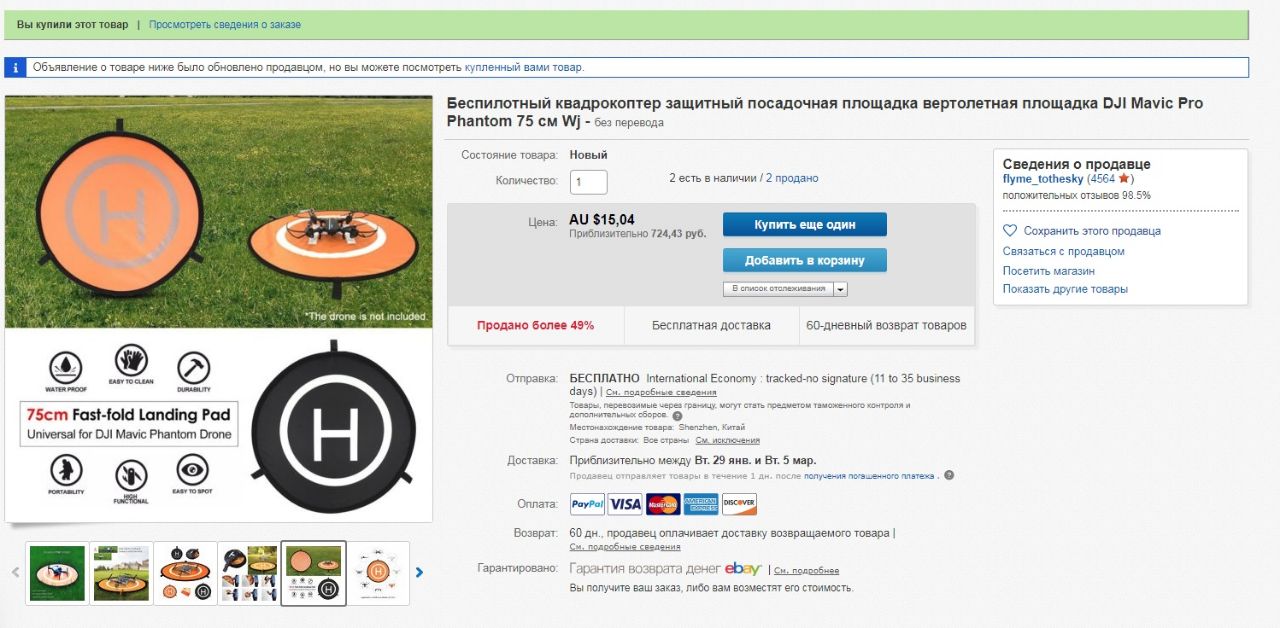1280x628 pixels.
Task: Show next thumbnails with the right chevron
Action: [x=419, y=573]
